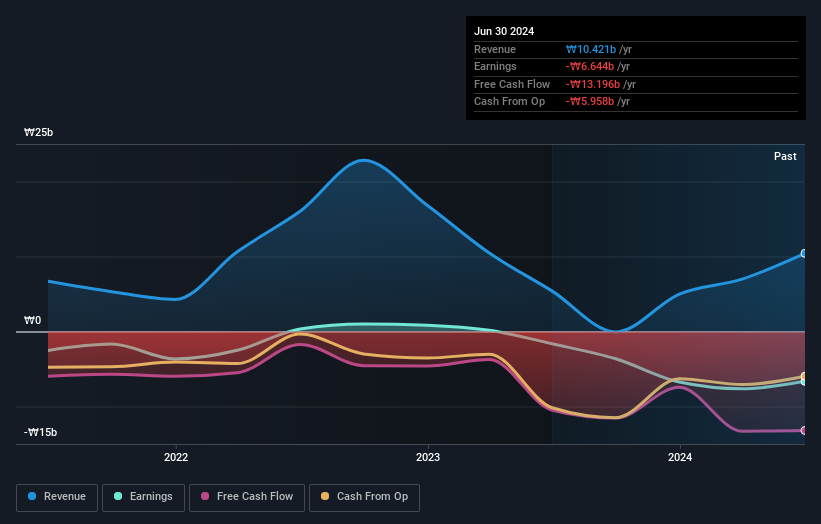Click the 'Past' label on chart
The height and width of the screenshot is (524, 821).
pos(785,156)
